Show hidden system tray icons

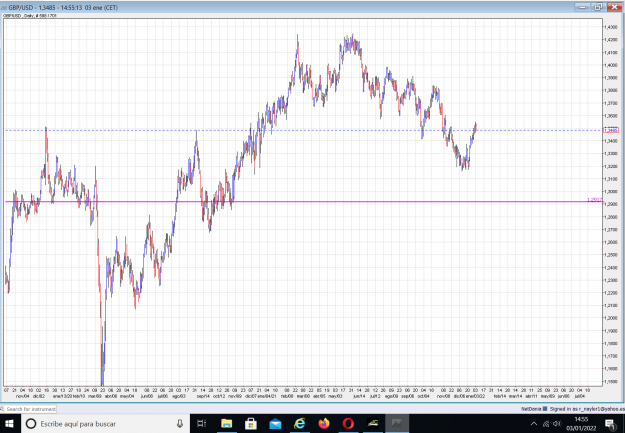tap(534, 424)
